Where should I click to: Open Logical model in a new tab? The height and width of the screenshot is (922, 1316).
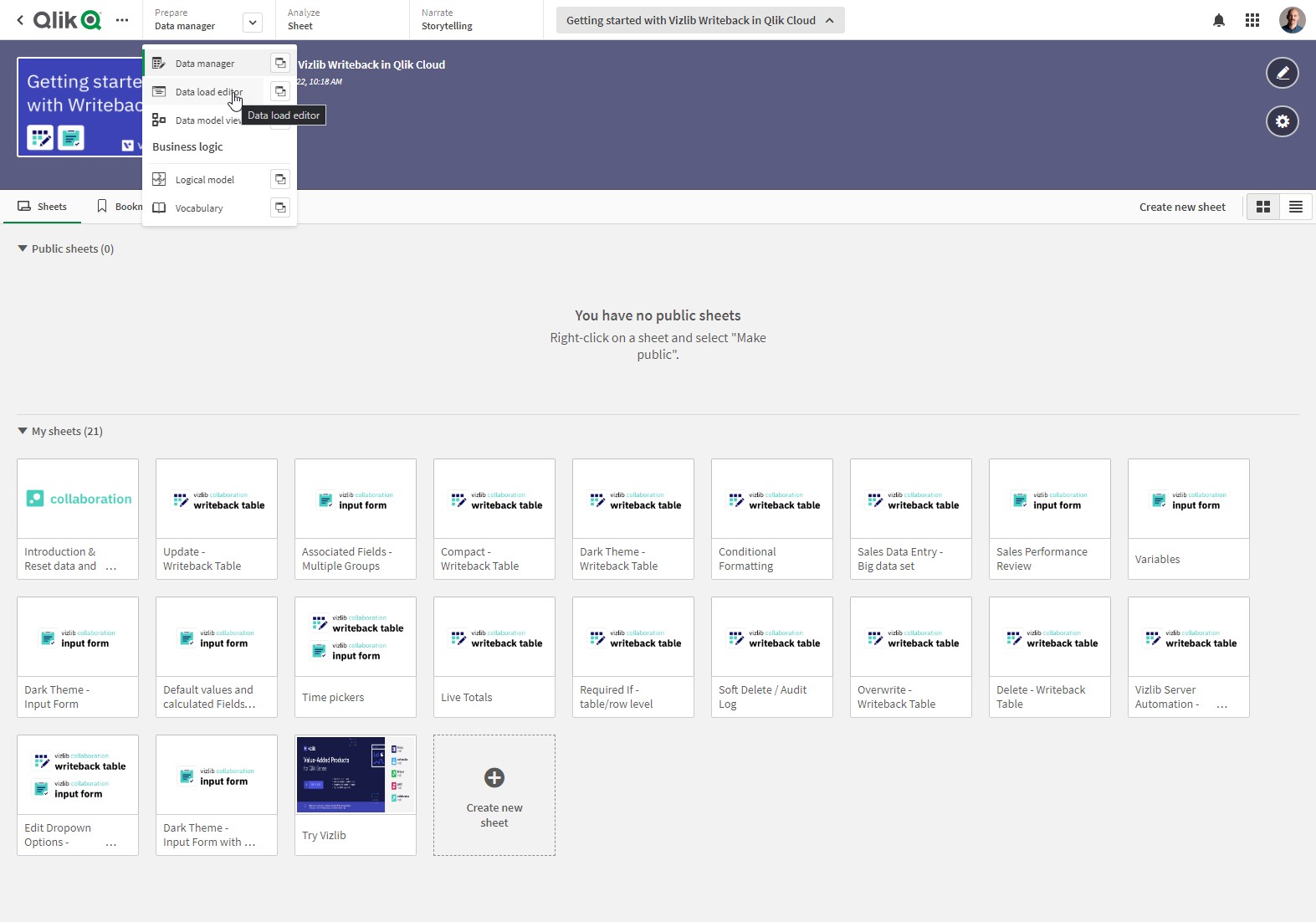click(280, 180)
